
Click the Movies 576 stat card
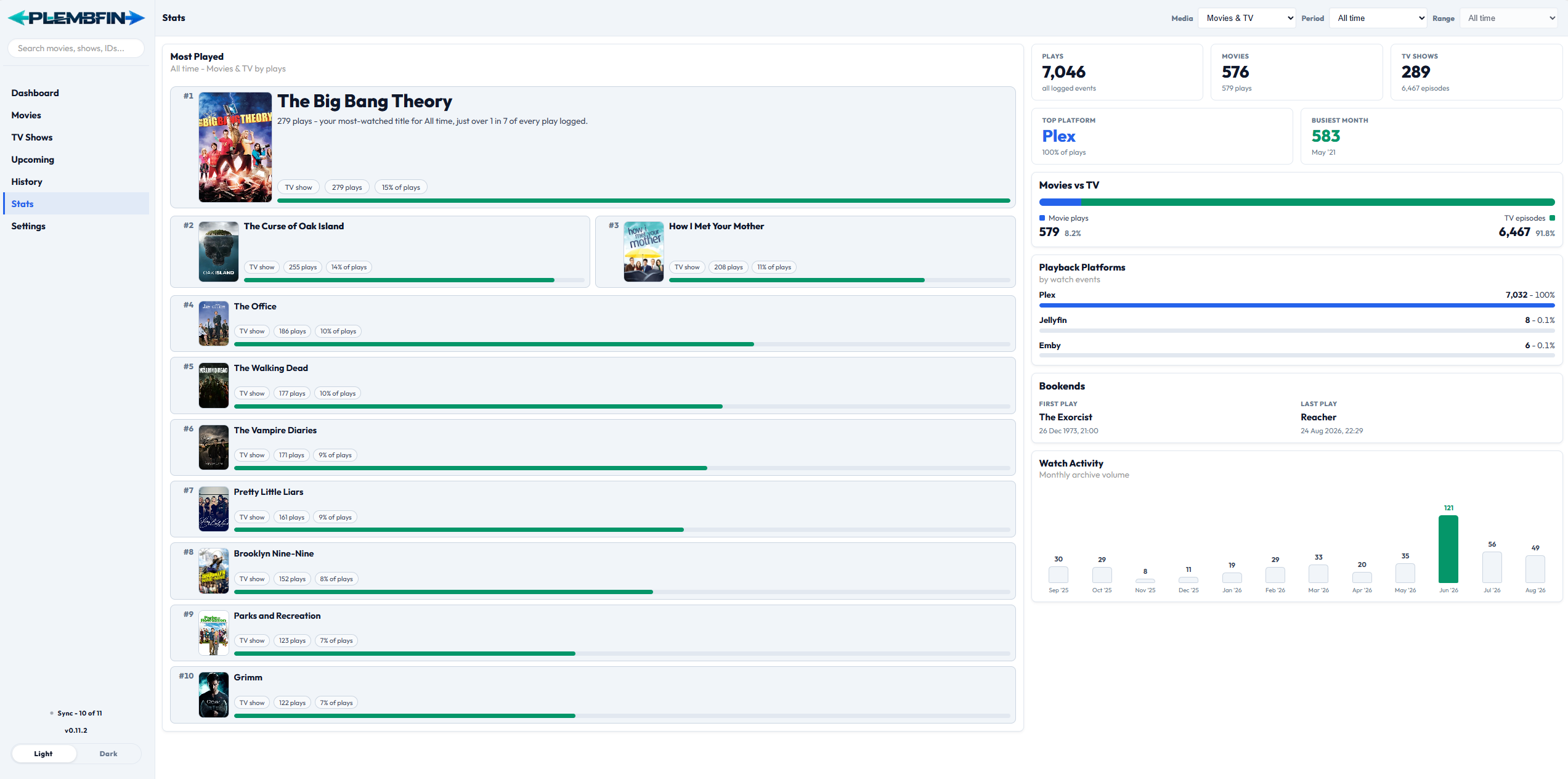tap(1297, 72)
